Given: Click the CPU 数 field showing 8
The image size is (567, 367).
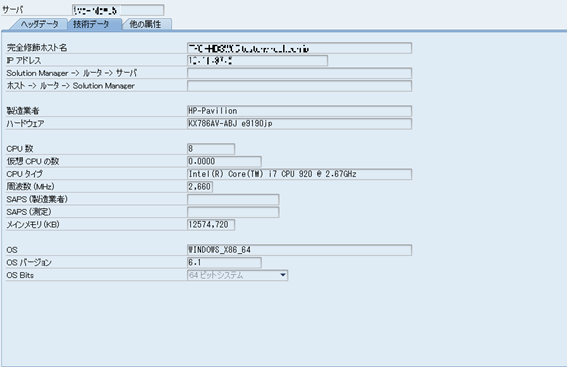Looking at the screenshot, I should coord(211,149).
